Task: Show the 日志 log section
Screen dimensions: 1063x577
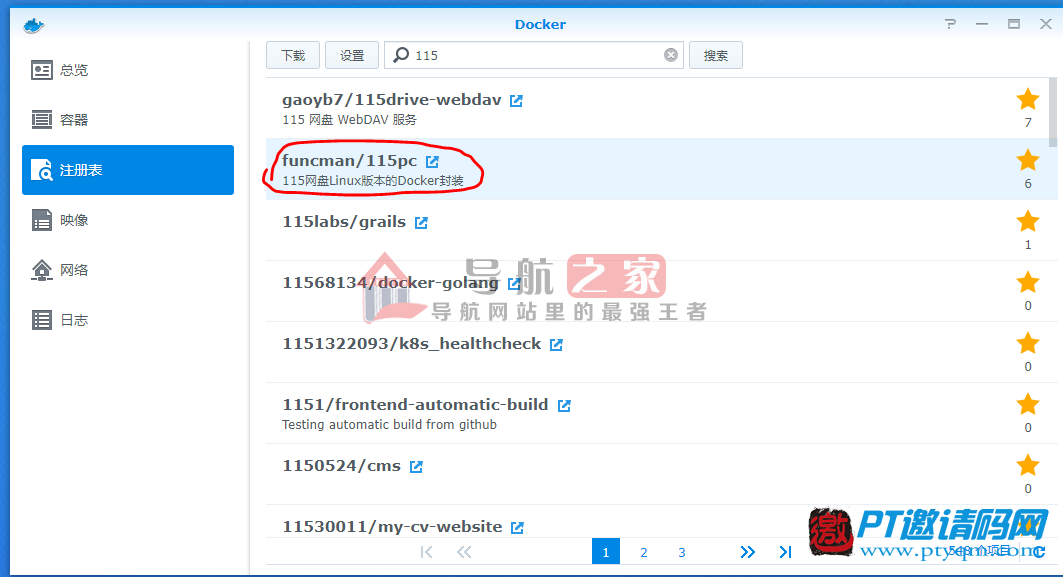Action: tap(127, 320)
